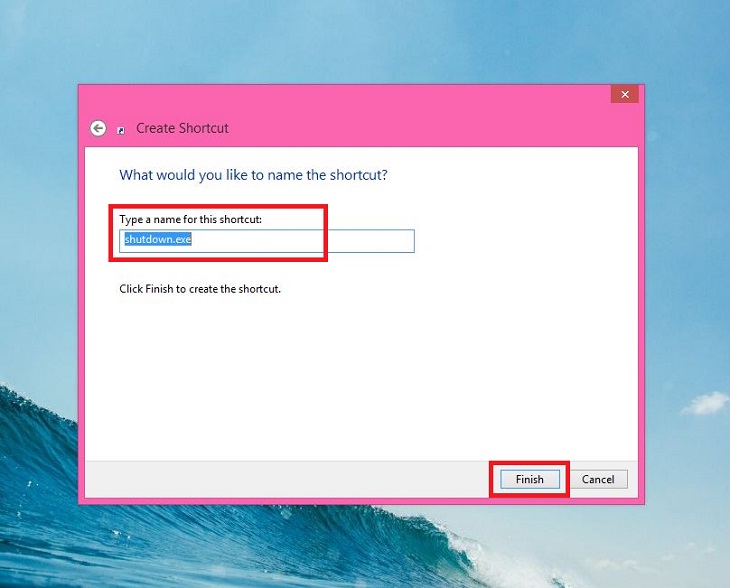The width and height of the screenshot is (730, 588).
Task: Click the "Type a name for this shortcut:" label
Action: tap(190, 219)
